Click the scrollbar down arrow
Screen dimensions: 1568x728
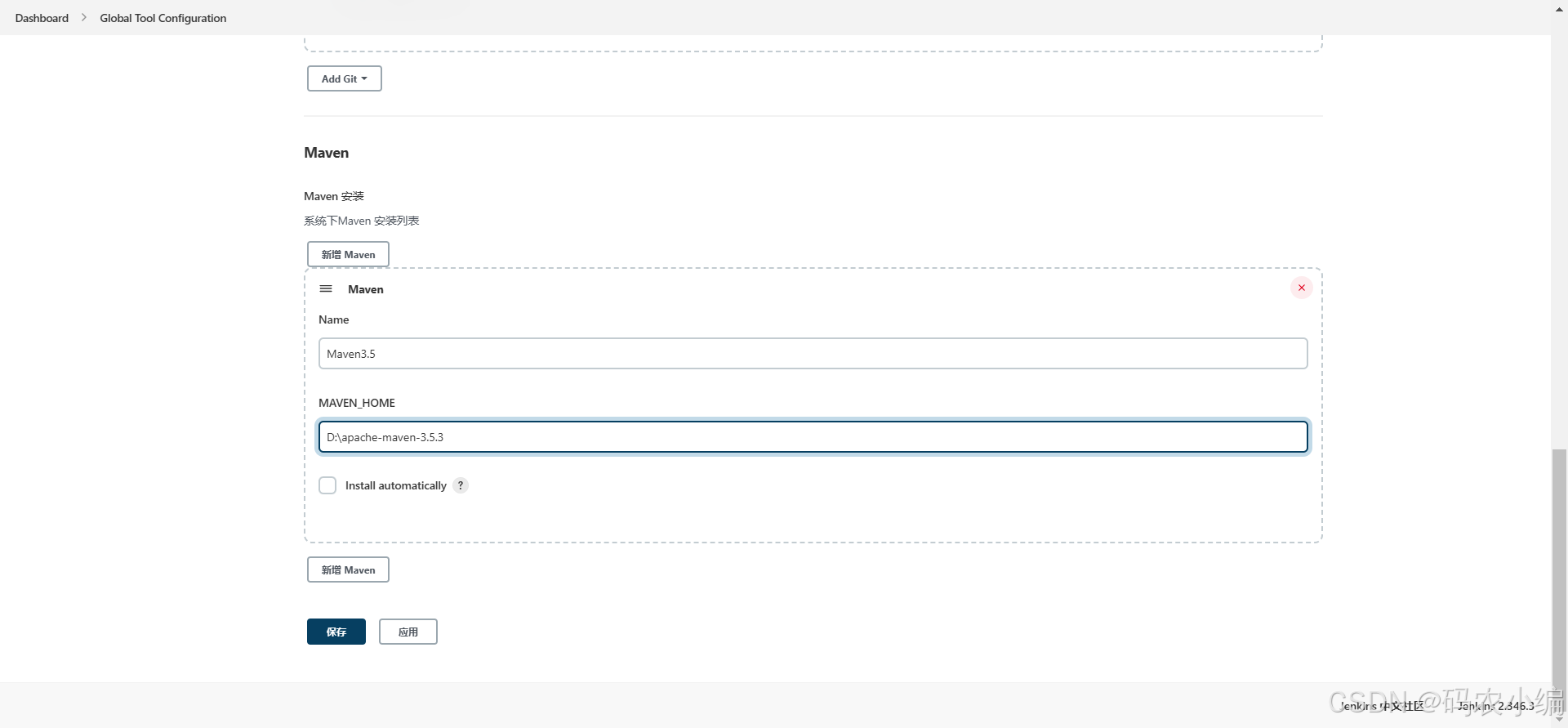click(x=1560, y=720)
